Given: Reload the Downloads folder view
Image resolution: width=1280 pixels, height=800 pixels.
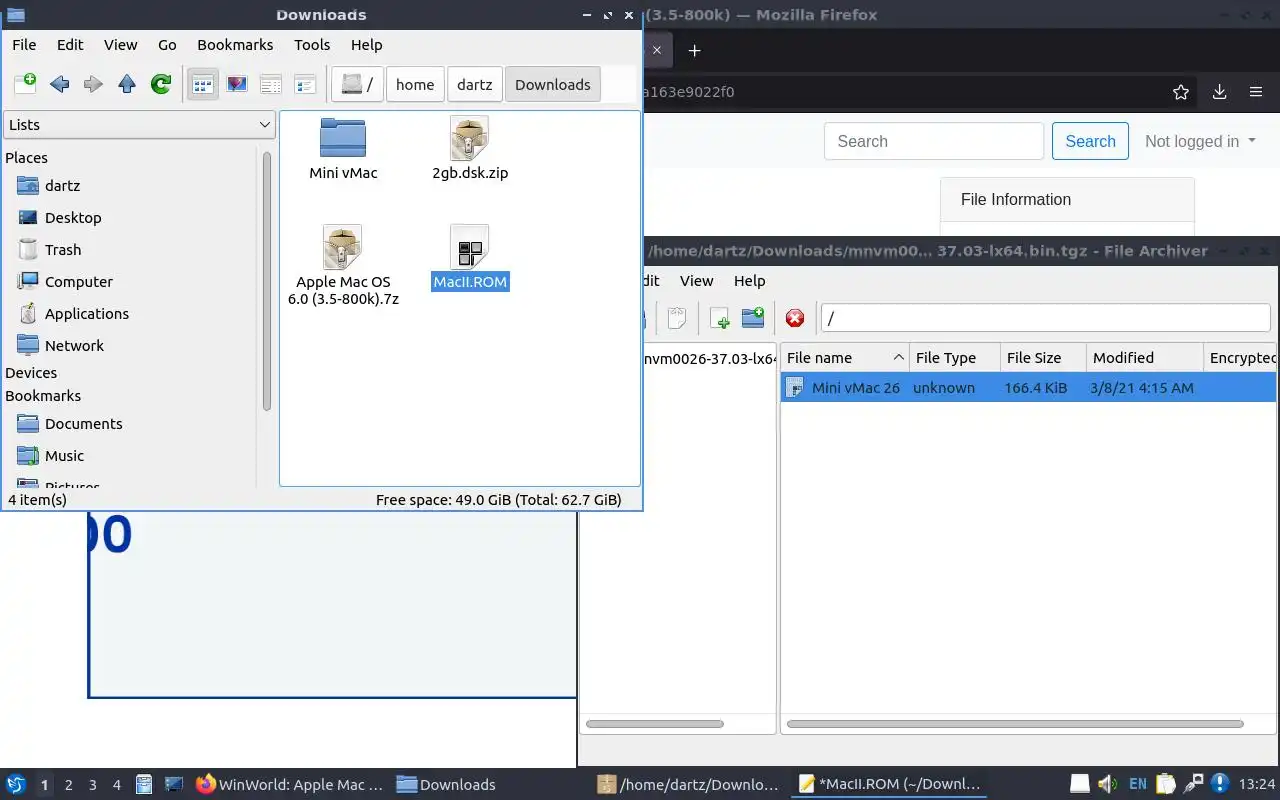Looking at the screenshot, I should [x=161, y=84].
